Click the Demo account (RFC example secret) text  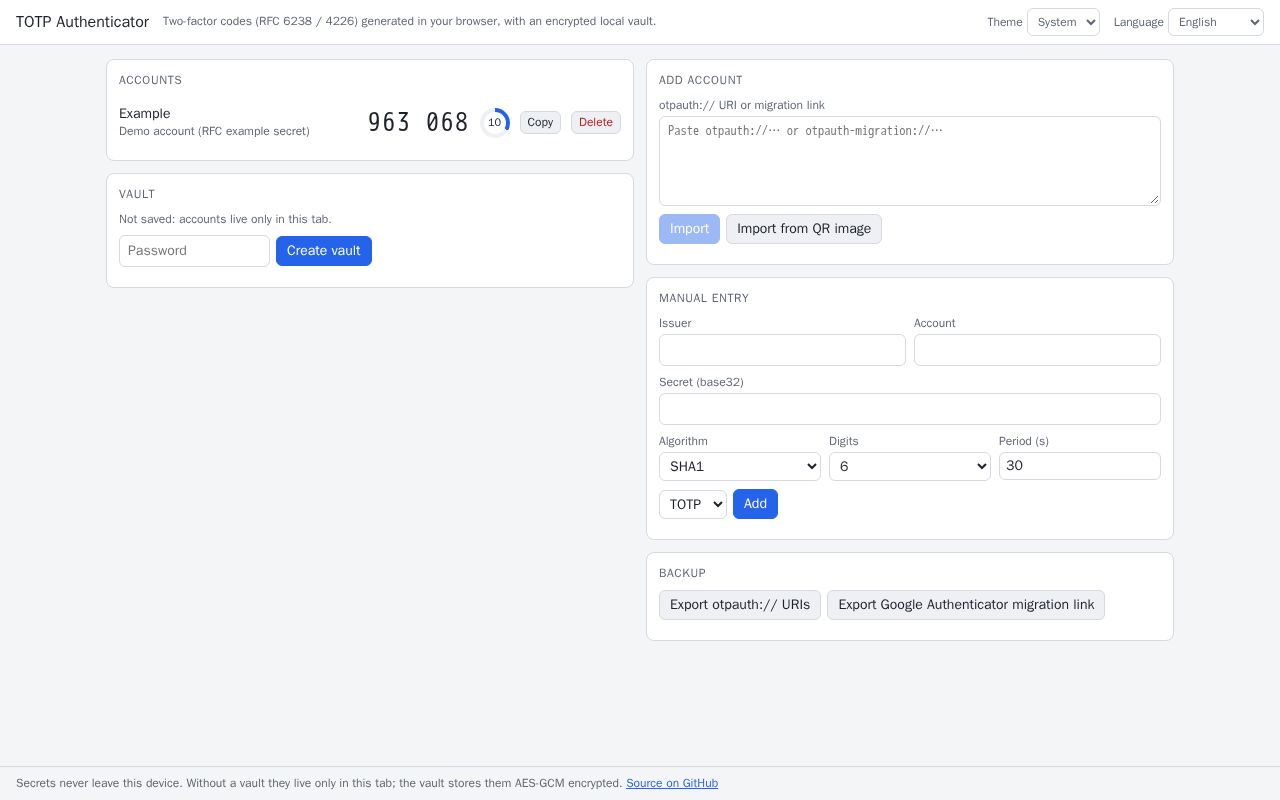pos(214,131)
